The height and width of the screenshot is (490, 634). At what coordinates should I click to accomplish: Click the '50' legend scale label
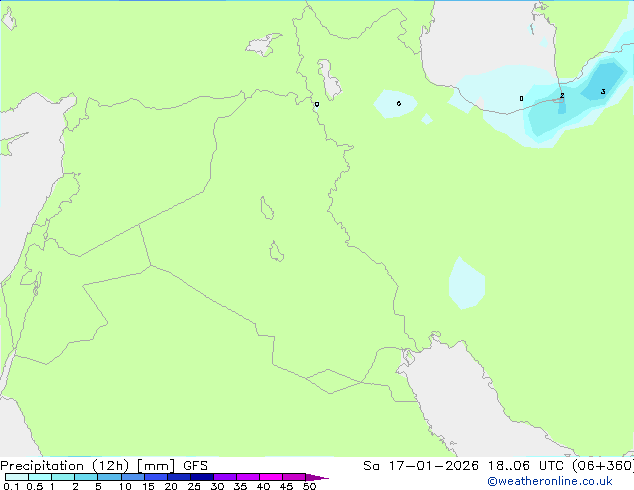point(309,486)
